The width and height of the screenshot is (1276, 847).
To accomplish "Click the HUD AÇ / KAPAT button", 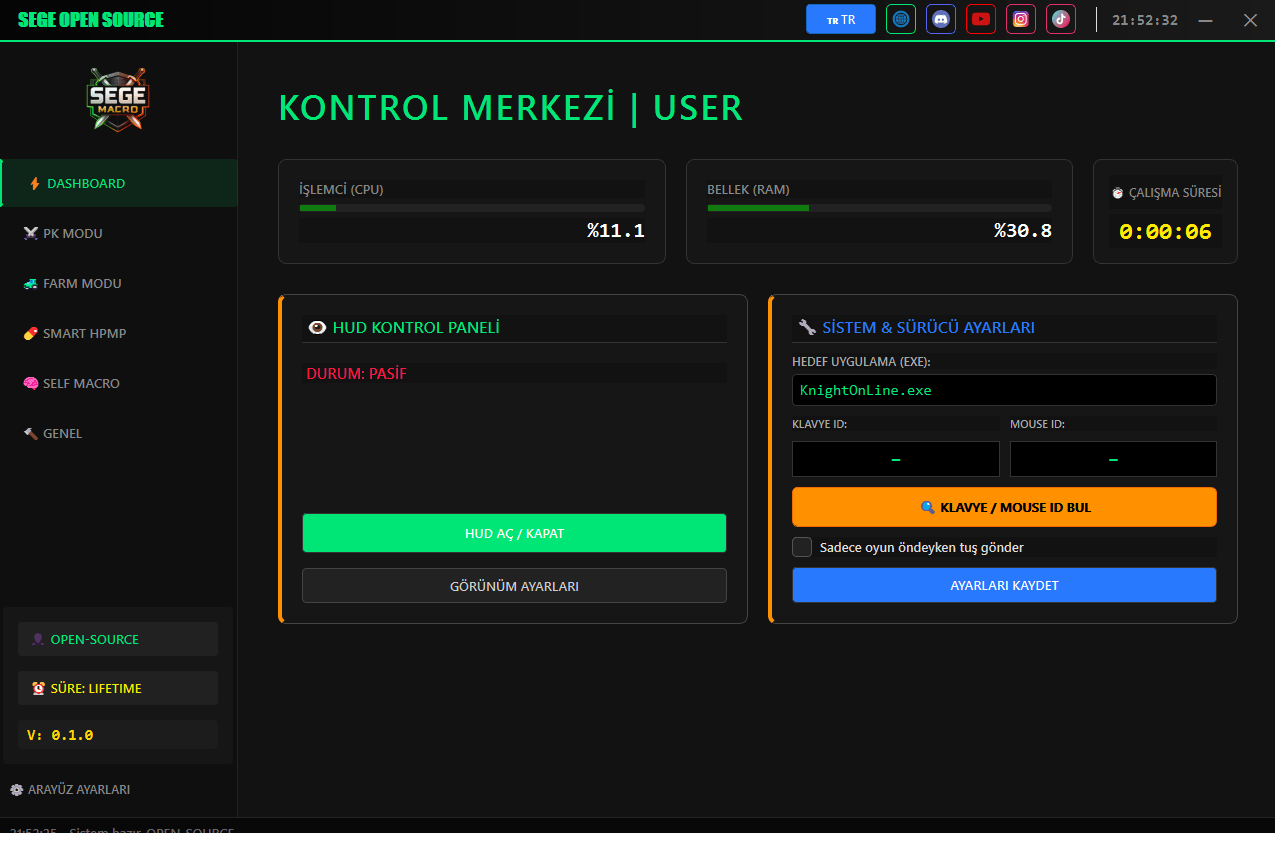I will pos(514,533).
